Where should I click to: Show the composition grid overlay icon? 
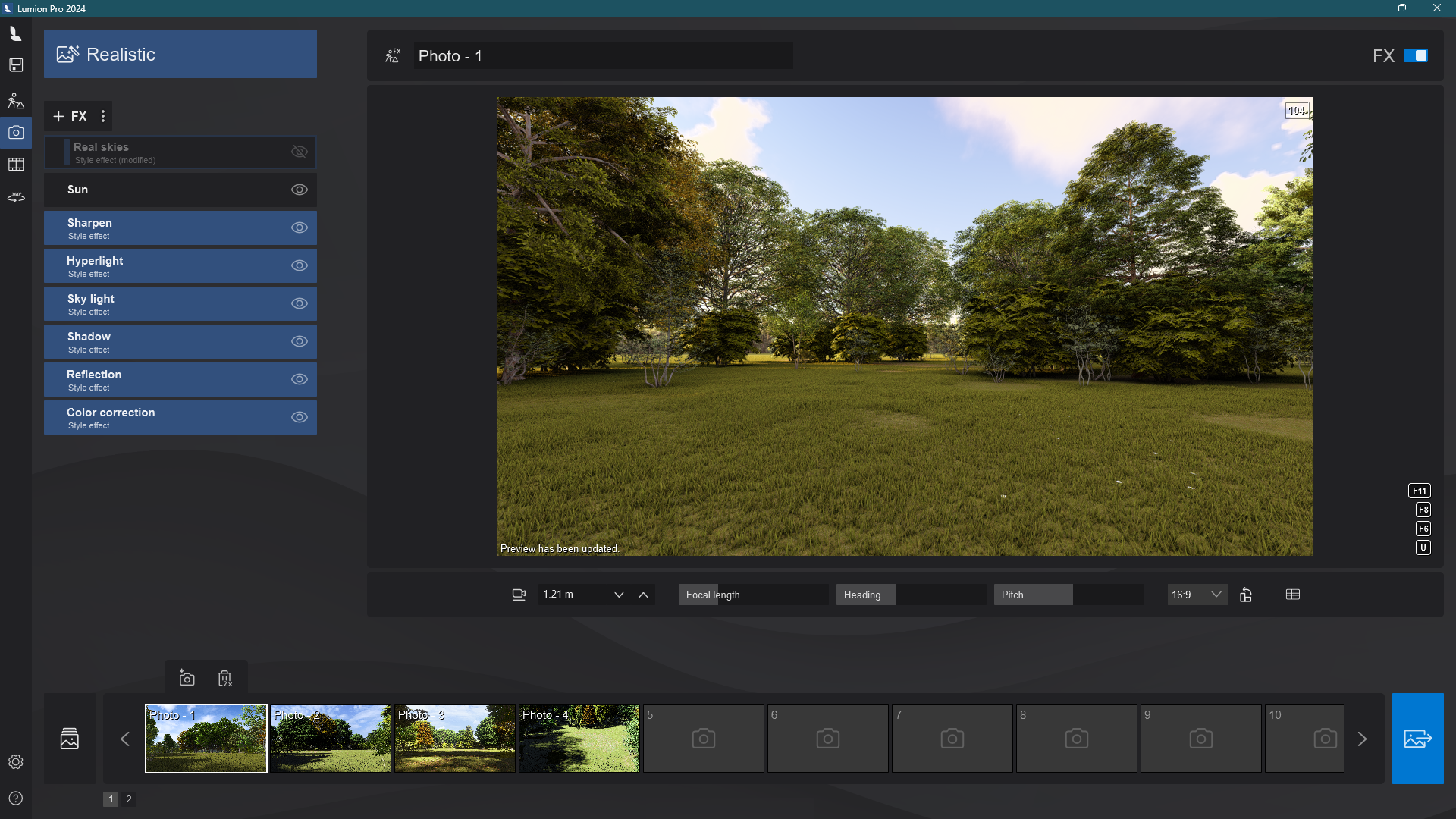click(1293, 595)
